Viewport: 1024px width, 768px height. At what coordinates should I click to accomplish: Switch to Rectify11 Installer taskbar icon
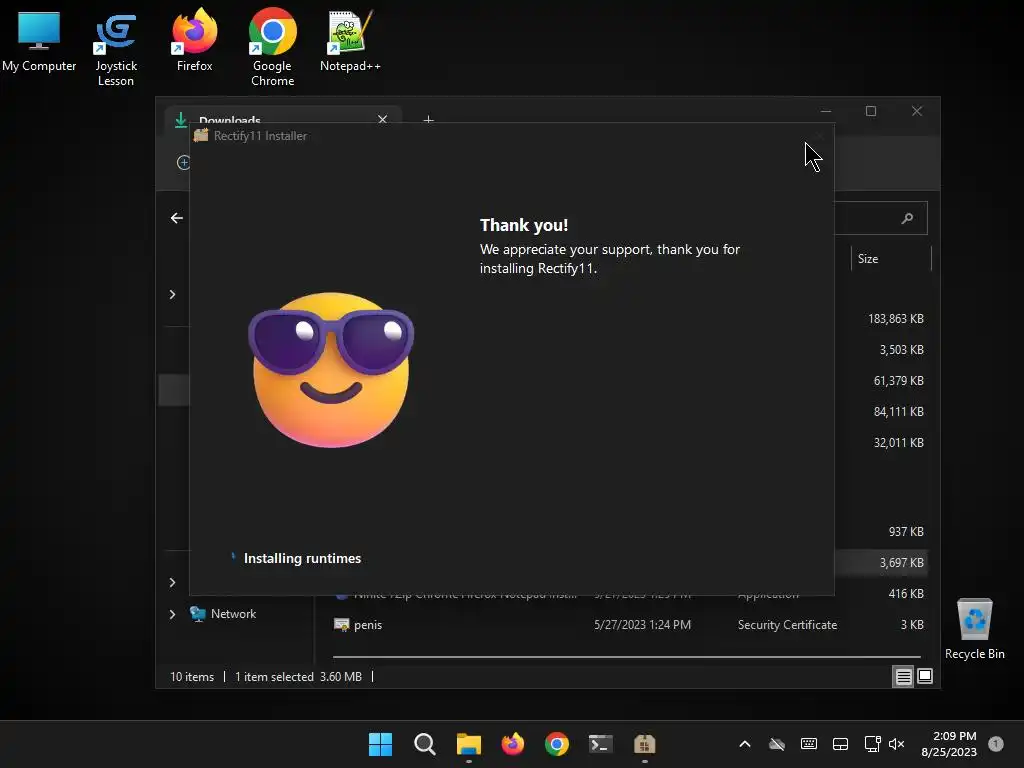[x=645, y=744]
